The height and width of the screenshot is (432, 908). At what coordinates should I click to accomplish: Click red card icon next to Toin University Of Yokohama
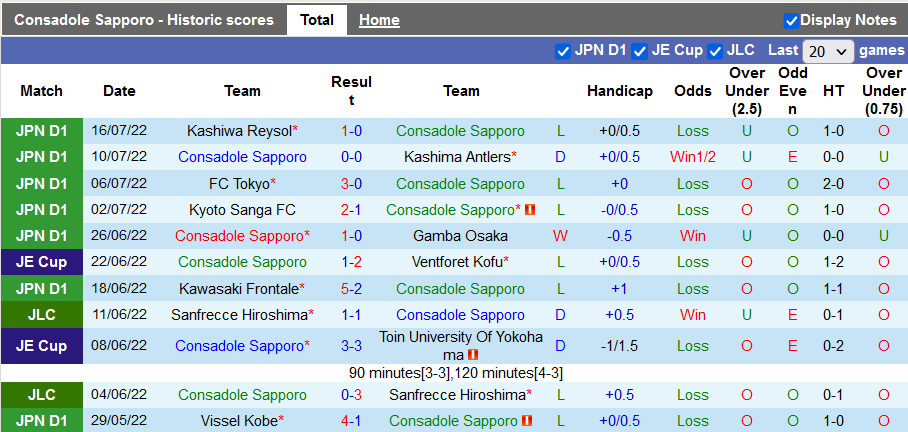click(x=473, y=354)
